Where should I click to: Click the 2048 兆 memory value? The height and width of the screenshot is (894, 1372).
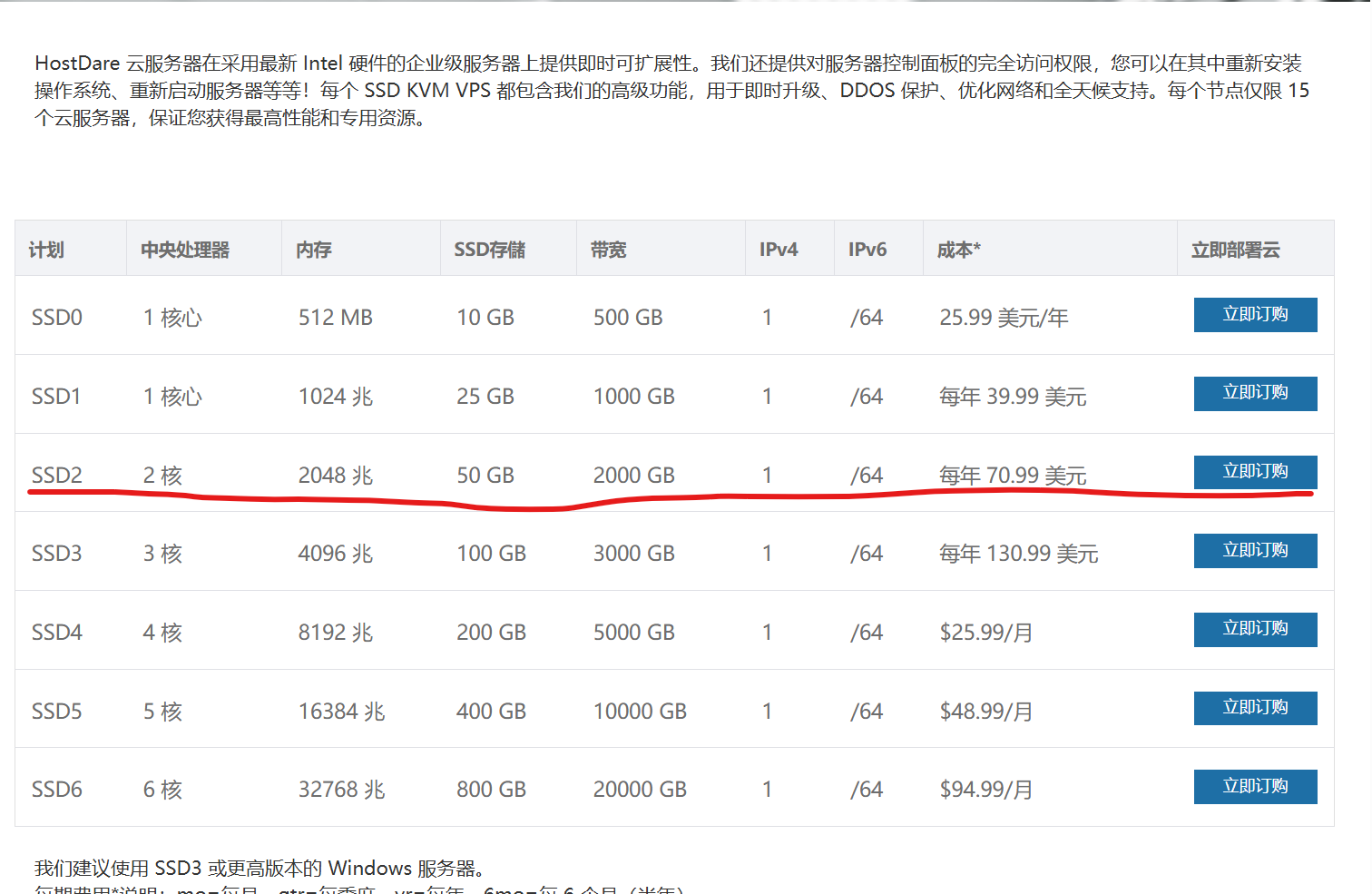tap(336, 476)
